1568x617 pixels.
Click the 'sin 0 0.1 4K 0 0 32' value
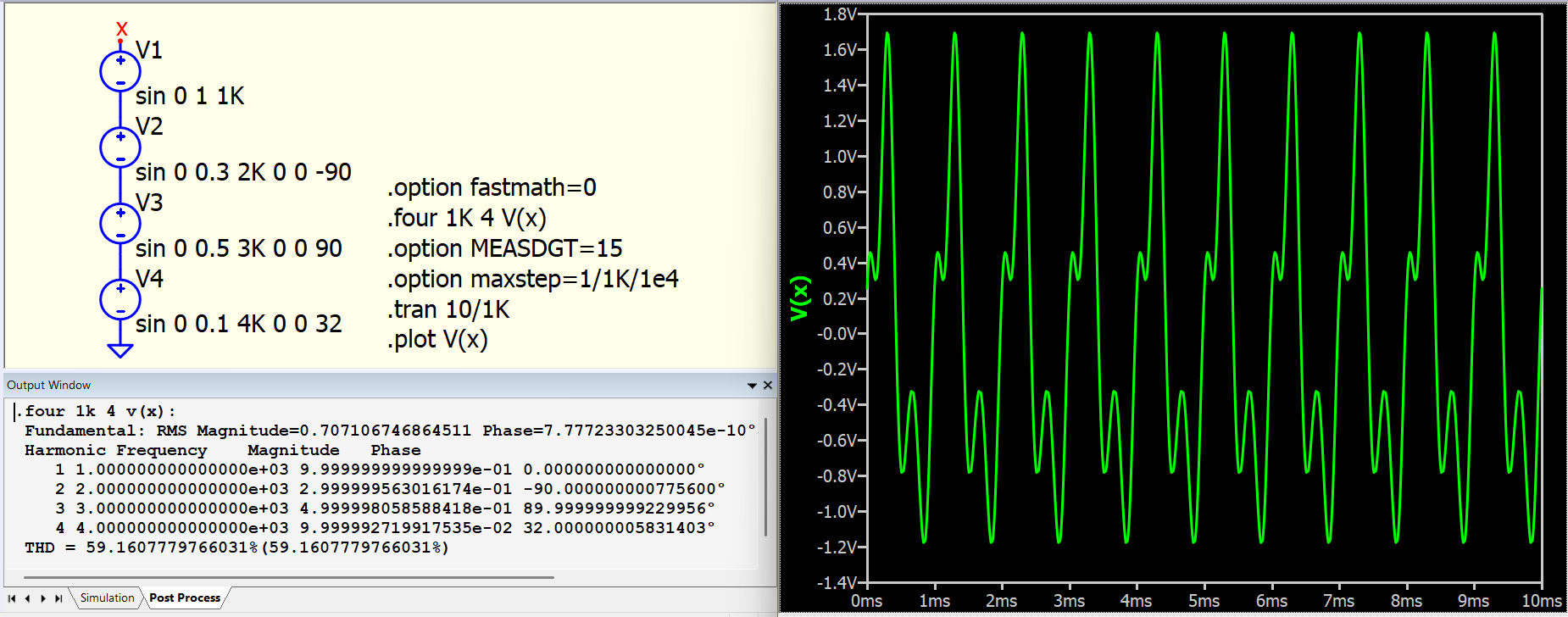[239, 324]
